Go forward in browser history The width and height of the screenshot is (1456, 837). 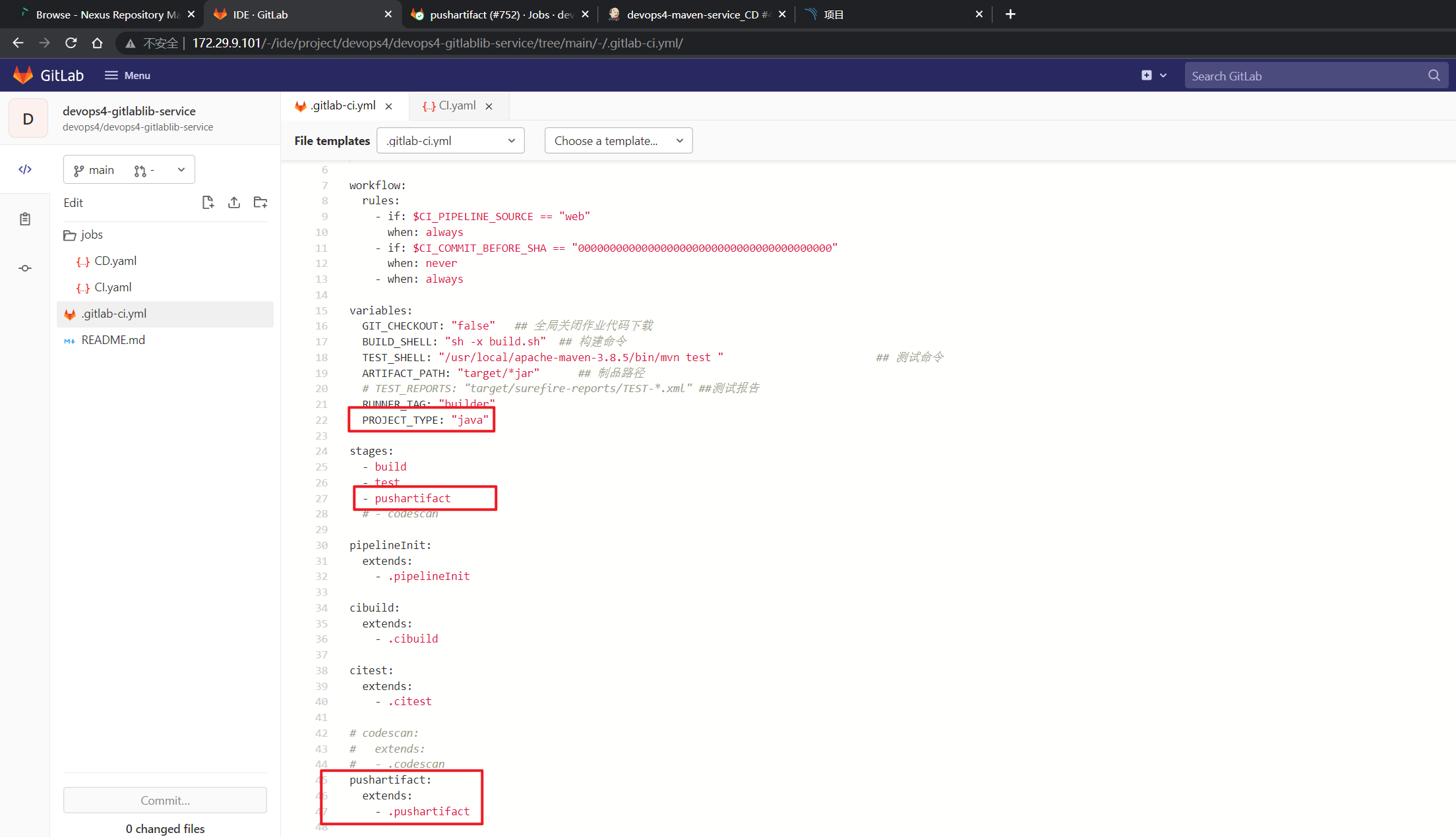(x=44, y=43)
